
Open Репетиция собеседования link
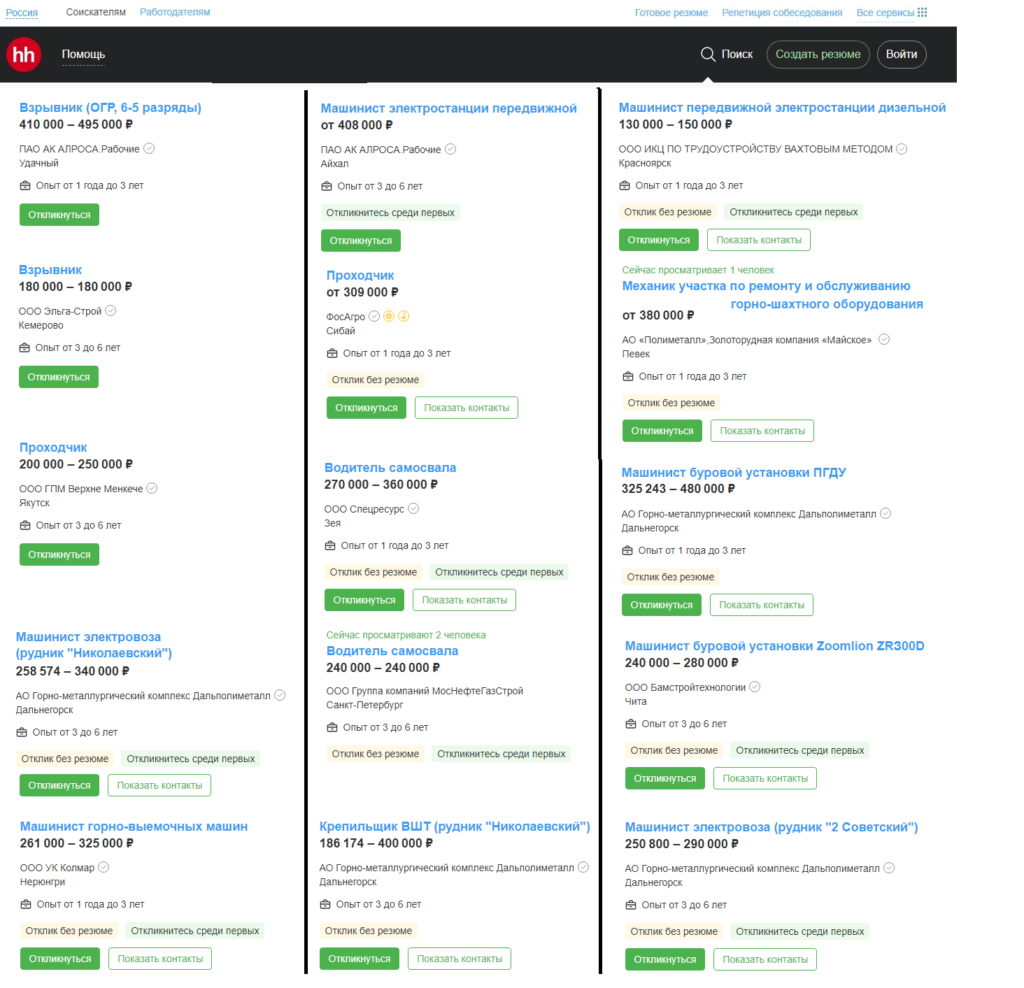coord(782,13)
